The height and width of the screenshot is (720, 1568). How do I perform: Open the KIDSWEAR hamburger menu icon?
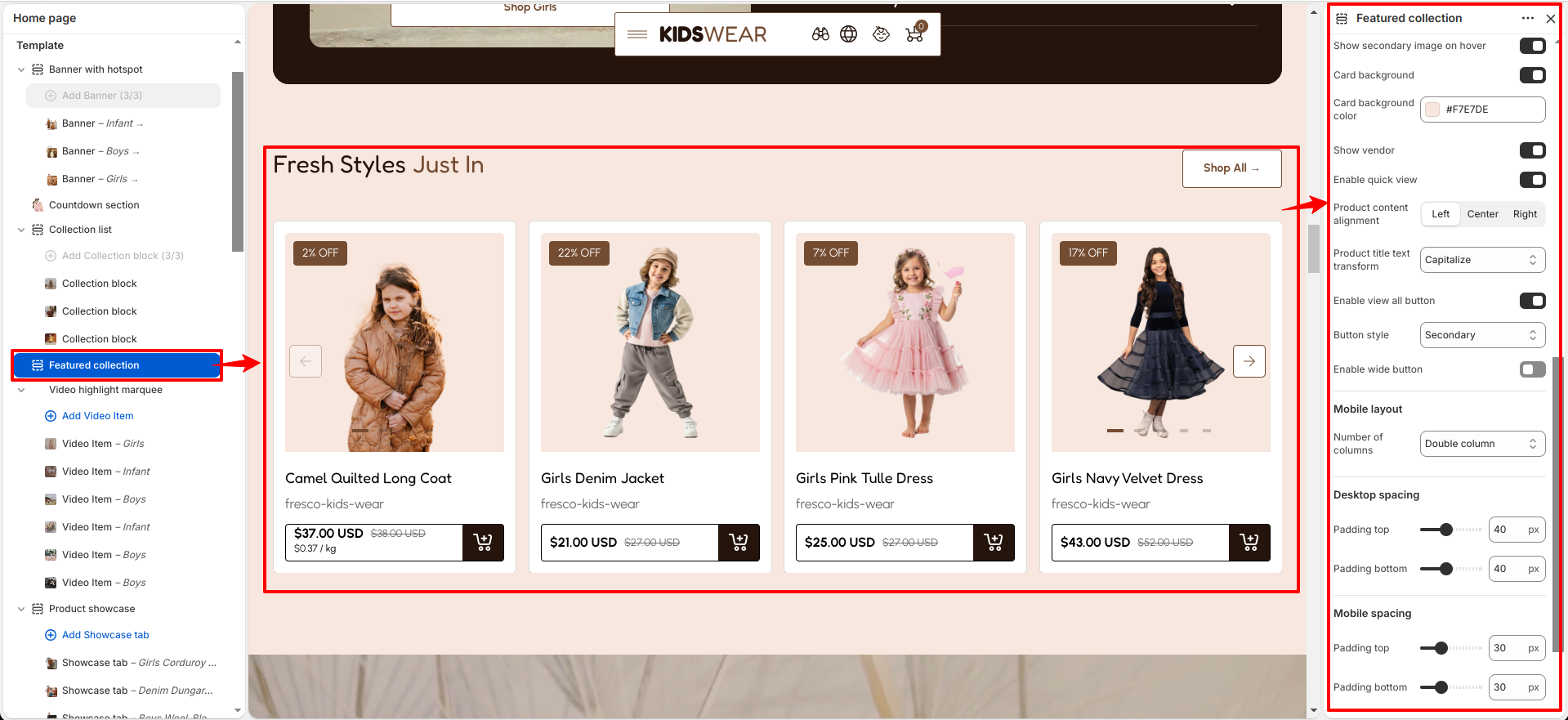point(637,34)
